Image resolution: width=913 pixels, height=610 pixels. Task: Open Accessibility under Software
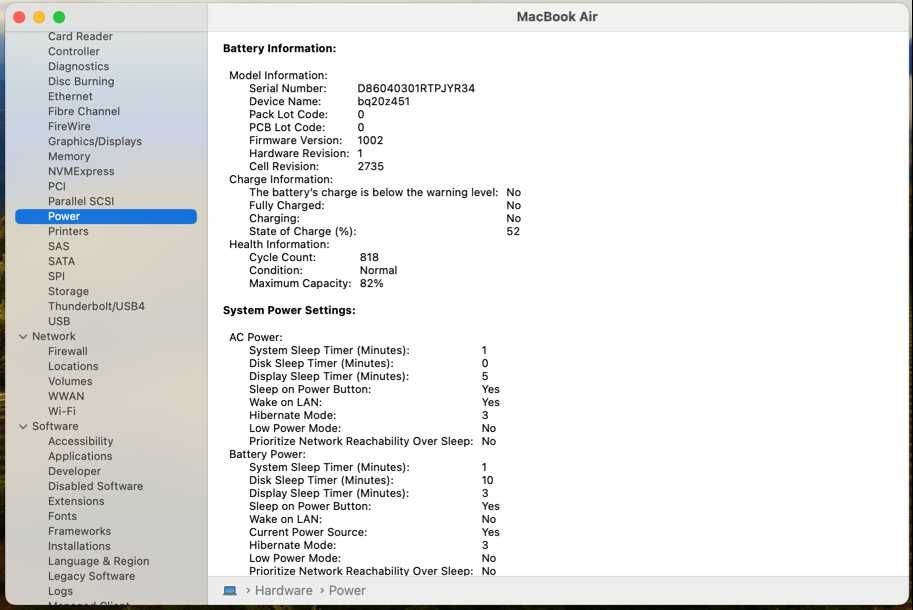(x=80, y=441)
